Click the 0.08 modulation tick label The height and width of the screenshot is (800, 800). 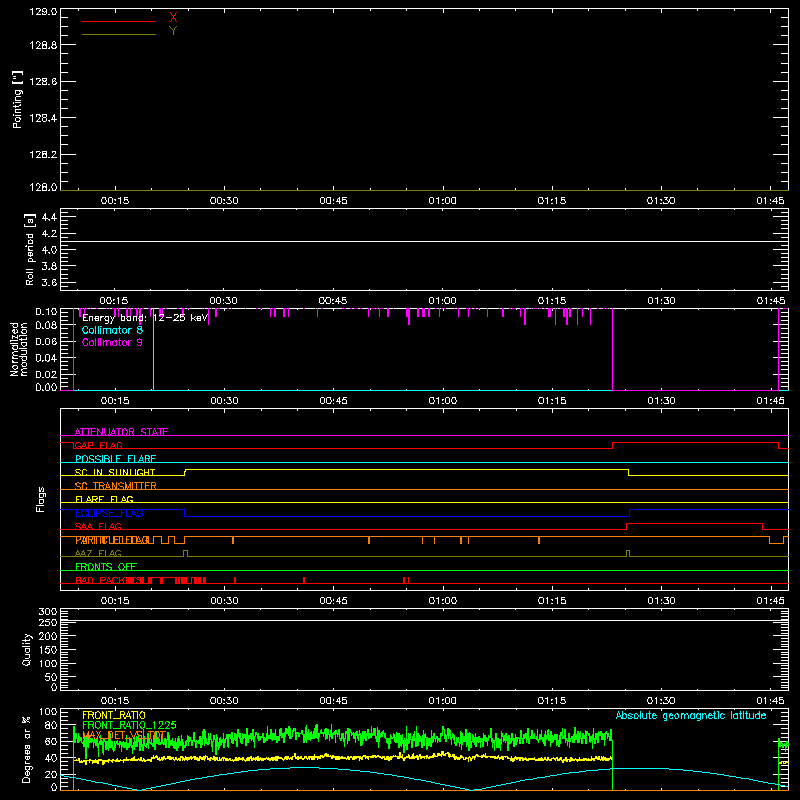tap(46, 326)
